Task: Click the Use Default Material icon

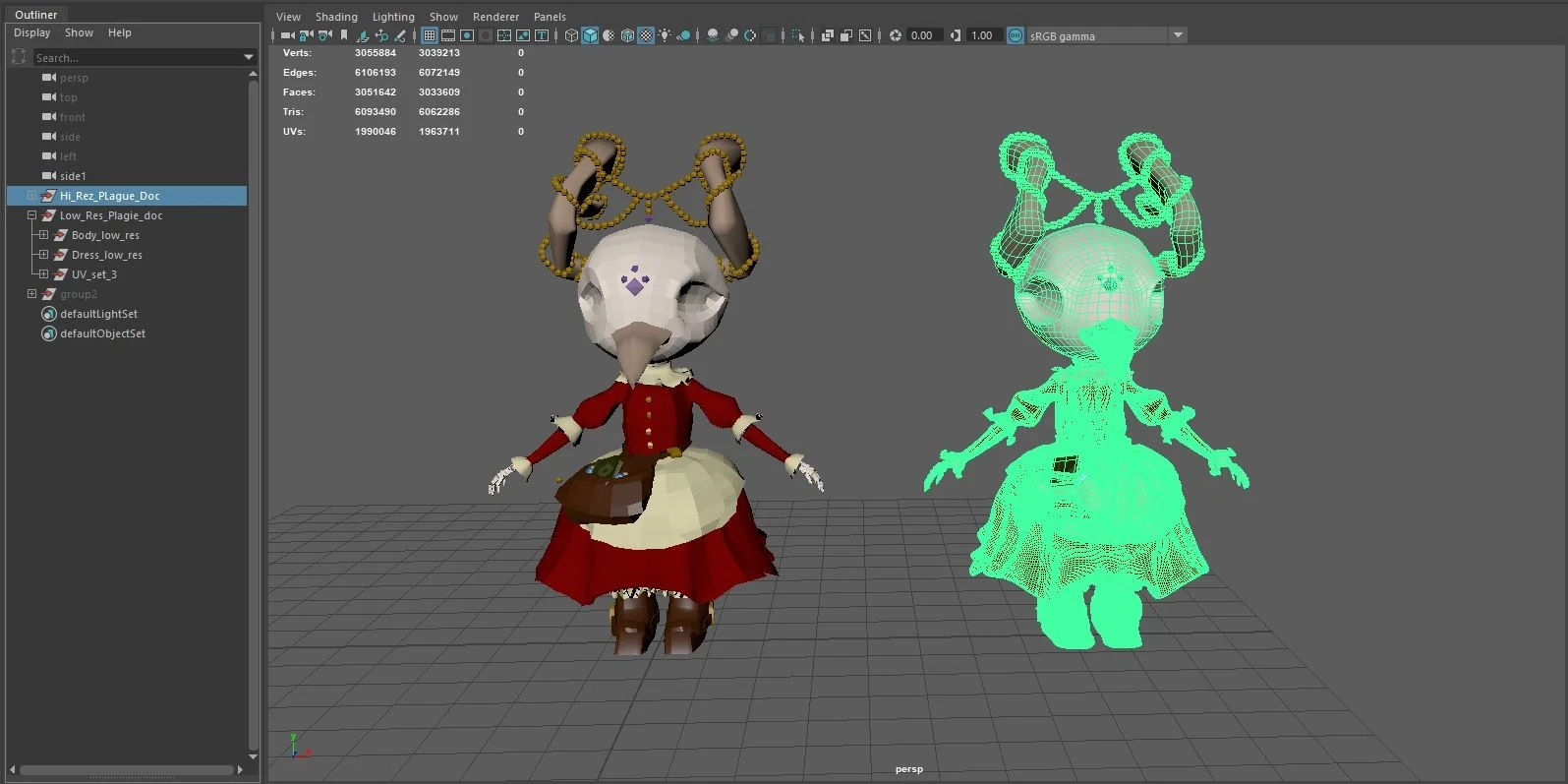Action: point(609,35)
